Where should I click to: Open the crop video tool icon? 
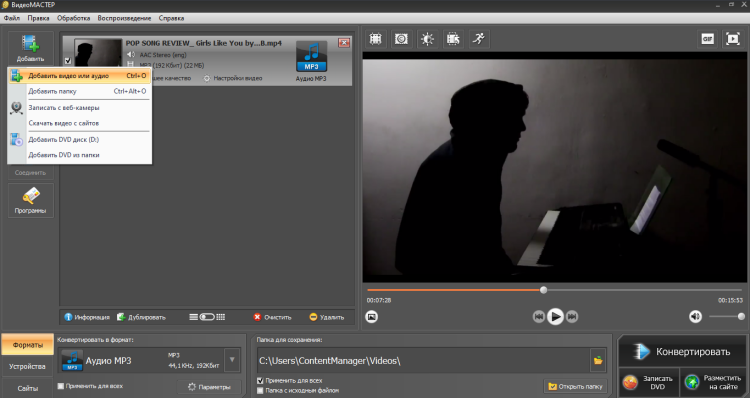(375, 39)
